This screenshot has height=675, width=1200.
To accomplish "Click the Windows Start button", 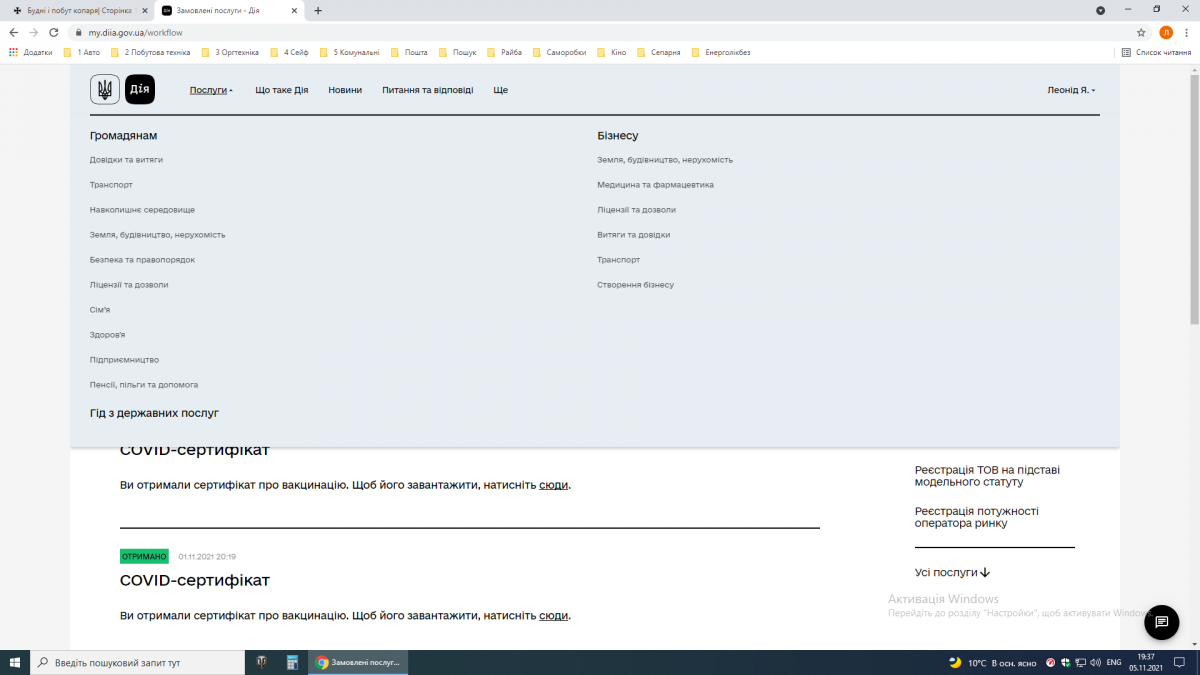I will [15, 662].
